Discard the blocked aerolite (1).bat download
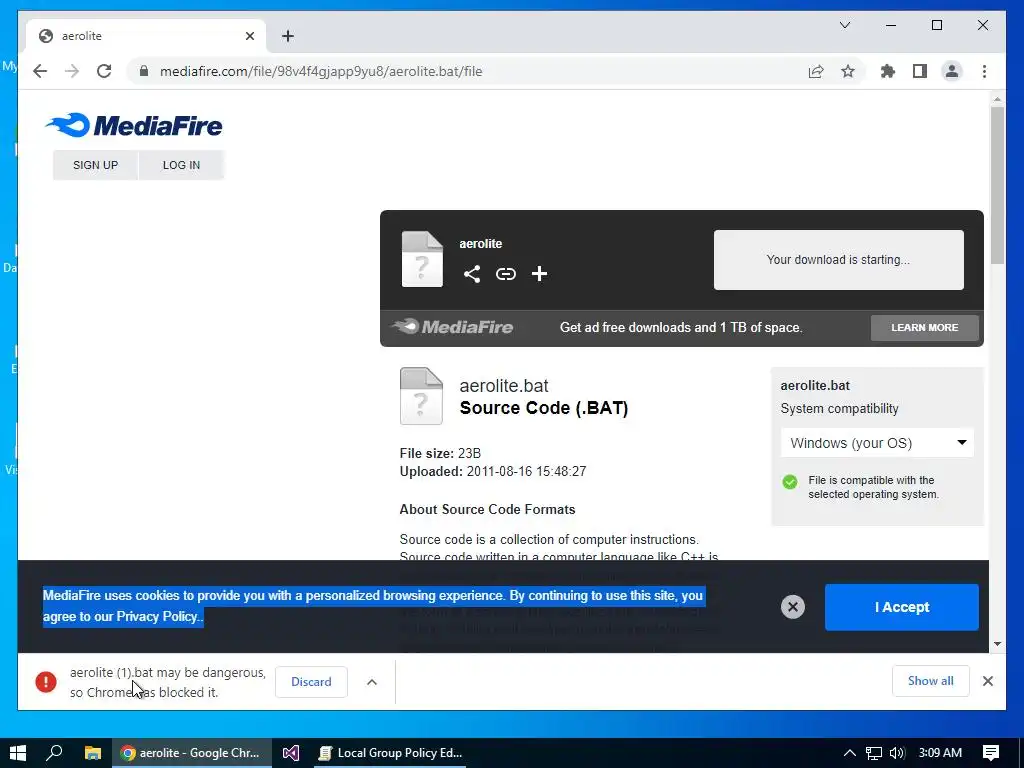This screenshot has width=1024, height=768. (311, 682)
